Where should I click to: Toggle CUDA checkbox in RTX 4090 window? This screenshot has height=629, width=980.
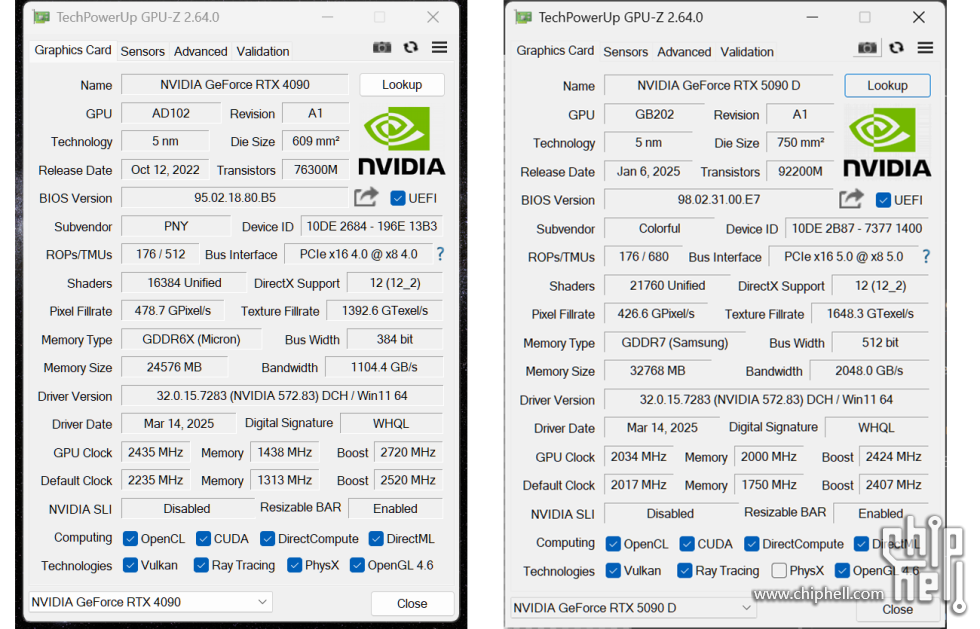[x=203, y=538]
